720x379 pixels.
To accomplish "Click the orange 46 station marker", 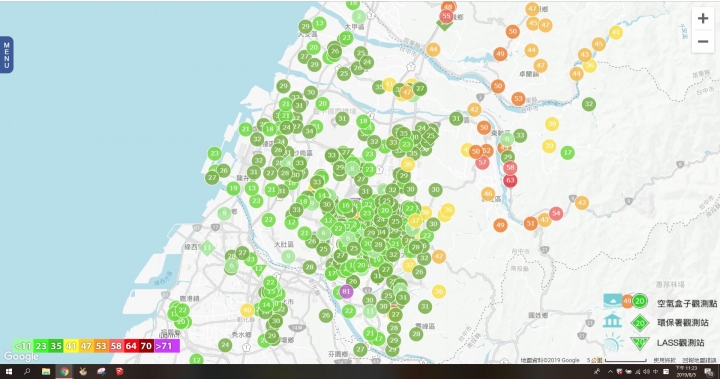I will [x=488, y=194].
